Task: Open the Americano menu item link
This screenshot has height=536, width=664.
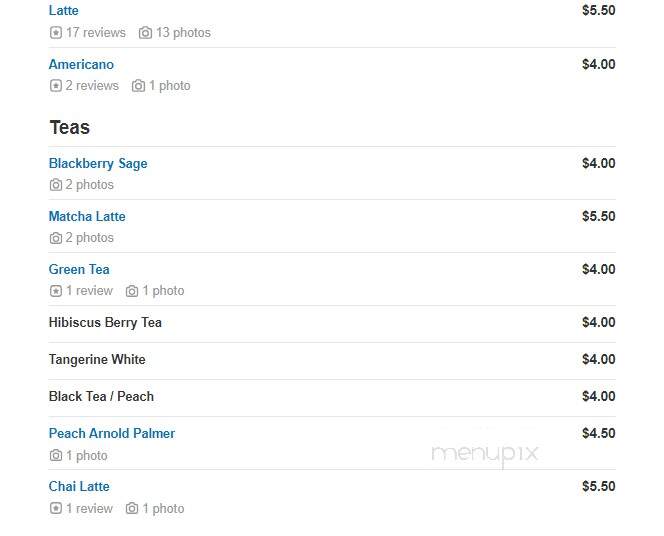Action: coord(81,64)
